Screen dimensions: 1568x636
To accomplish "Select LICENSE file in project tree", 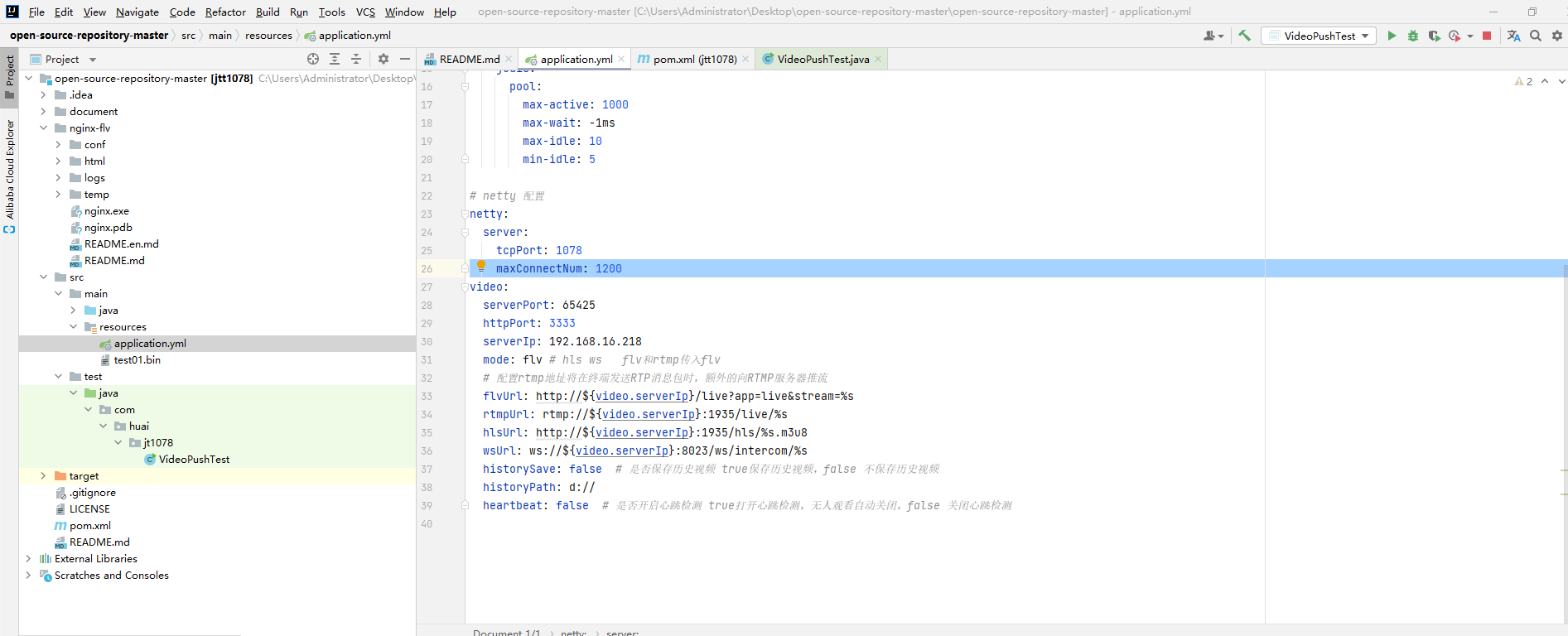I will point(89,509).
